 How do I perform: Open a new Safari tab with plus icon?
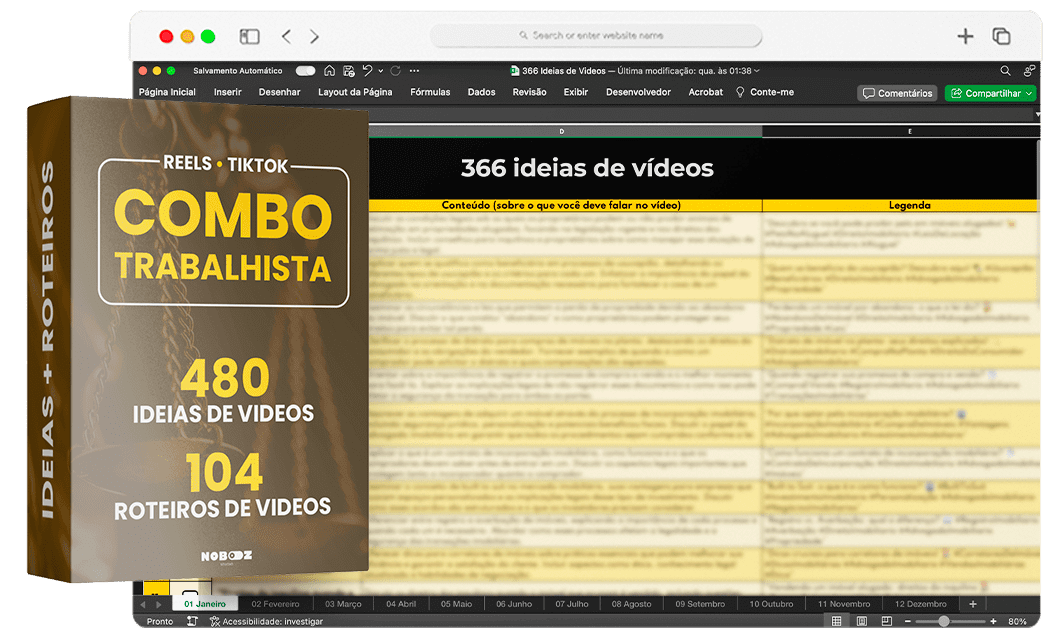pyautogui.click(x=965, y=36)
